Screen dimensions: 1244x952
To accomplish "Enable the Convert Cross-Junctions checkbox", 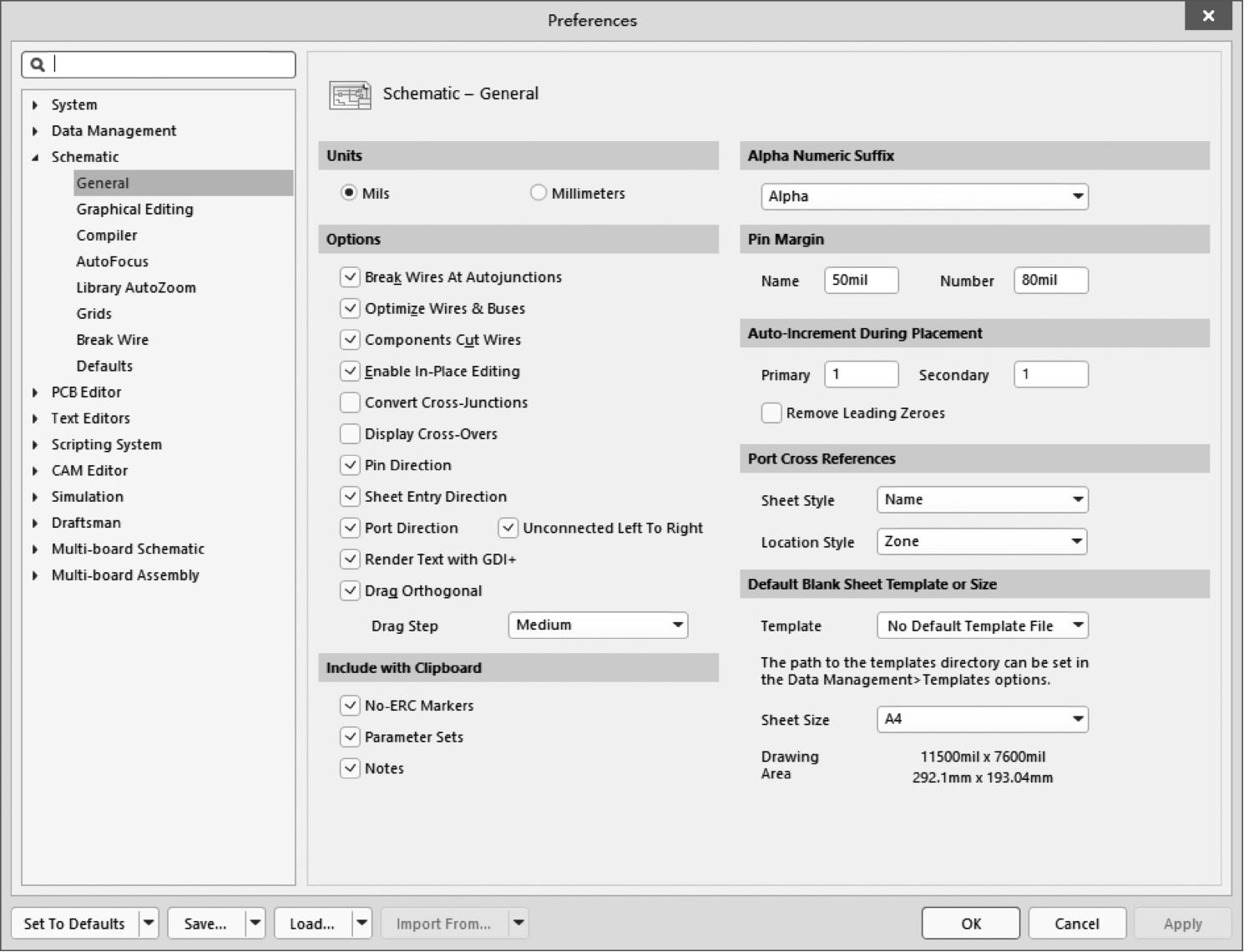I will point(350,403).
